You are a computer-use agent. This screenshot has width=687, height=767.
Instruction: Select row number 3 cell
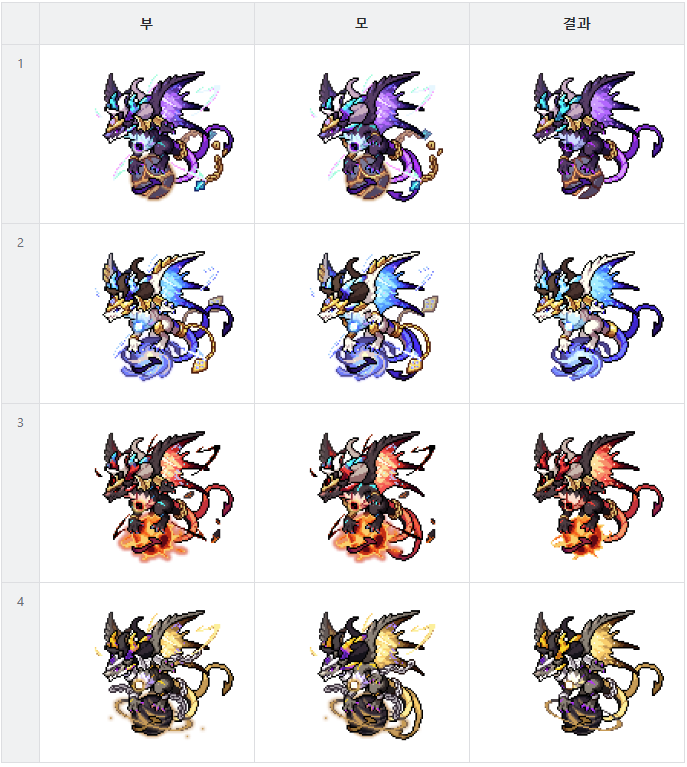click(21, 493)
